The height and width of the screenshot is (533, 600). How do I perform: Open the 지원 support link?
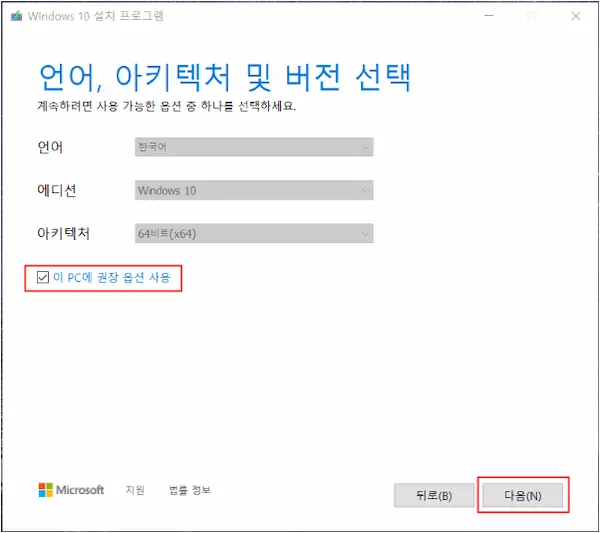click(x=135, y=490)
